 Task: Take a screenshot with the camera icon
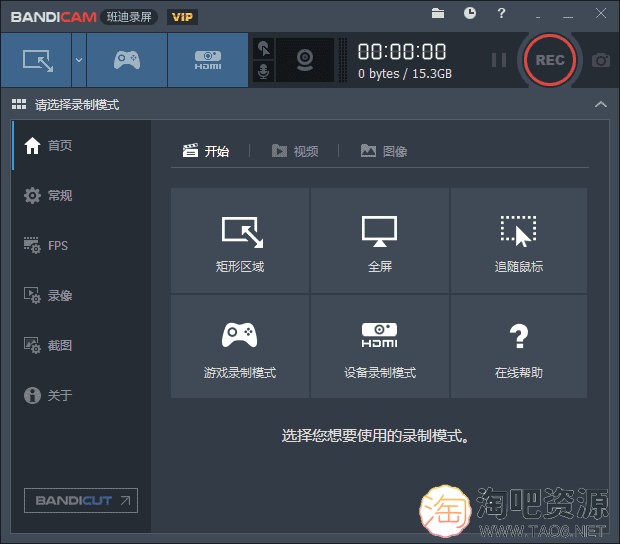pyautogui.click(x=601, y=60)
